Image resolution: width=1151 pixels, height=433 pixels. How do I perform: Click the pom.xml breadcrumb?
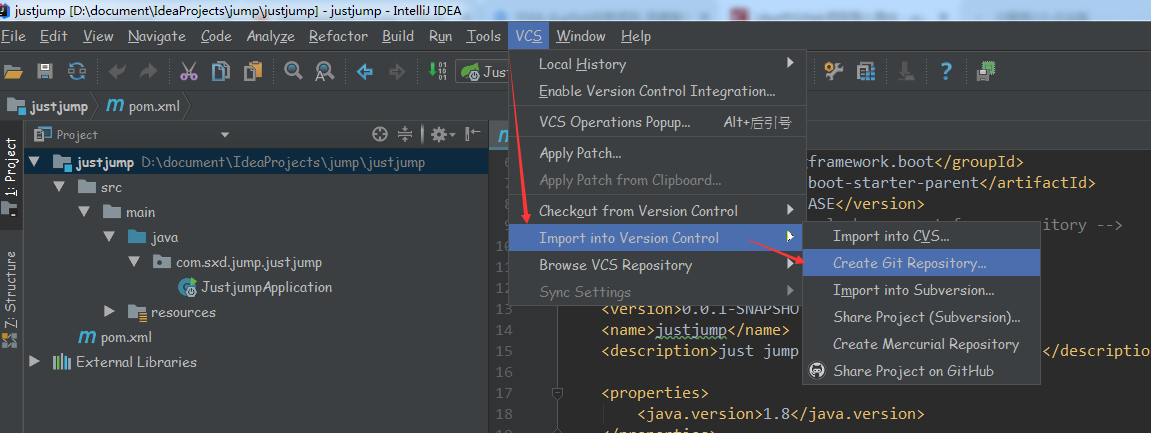tap(145, 106)
